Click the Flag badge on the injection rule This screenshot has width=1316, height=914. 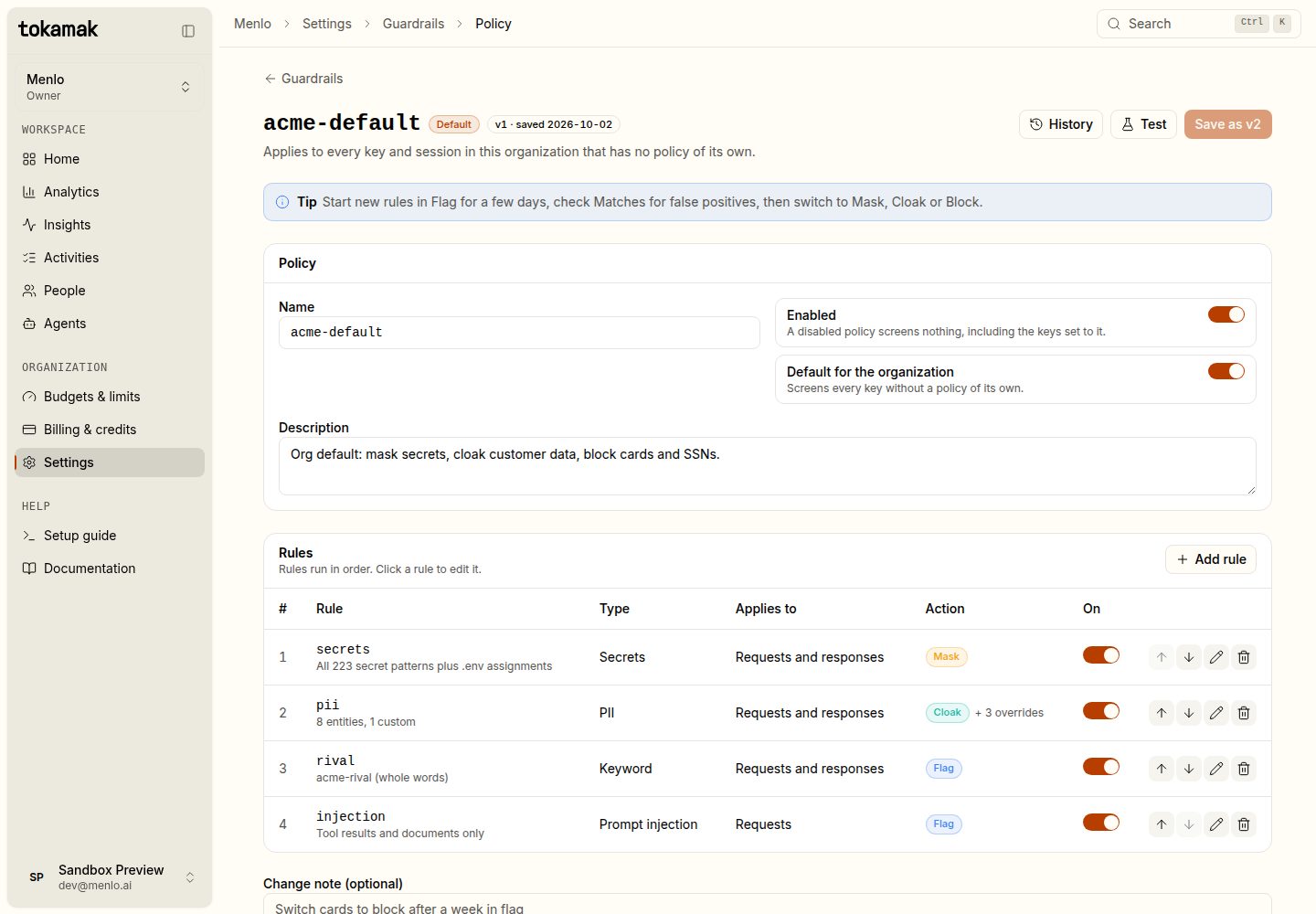pyautogui.click(x=943, y=824)
